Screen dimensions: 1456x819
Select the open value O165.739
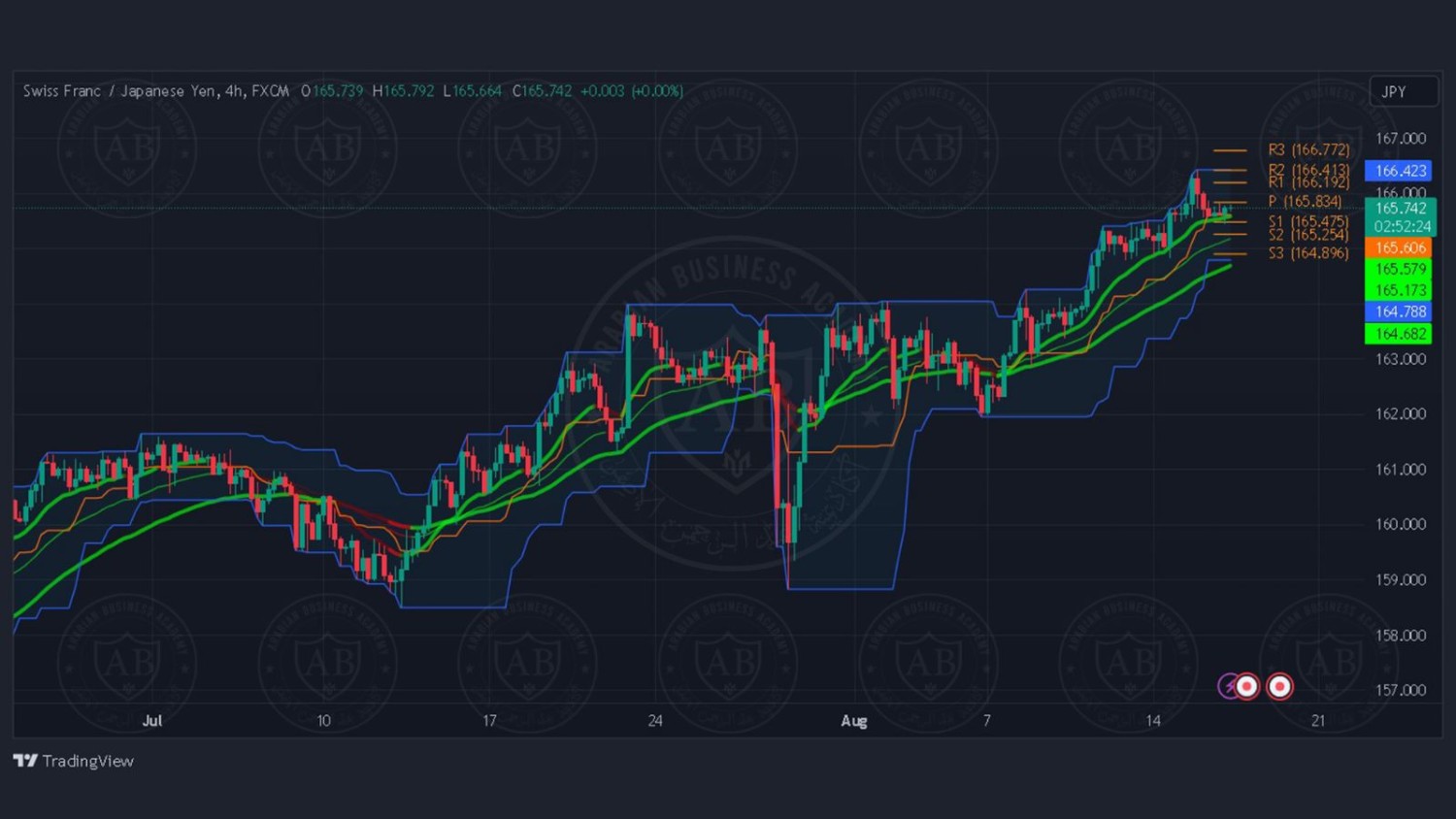[x=332, y=91]
